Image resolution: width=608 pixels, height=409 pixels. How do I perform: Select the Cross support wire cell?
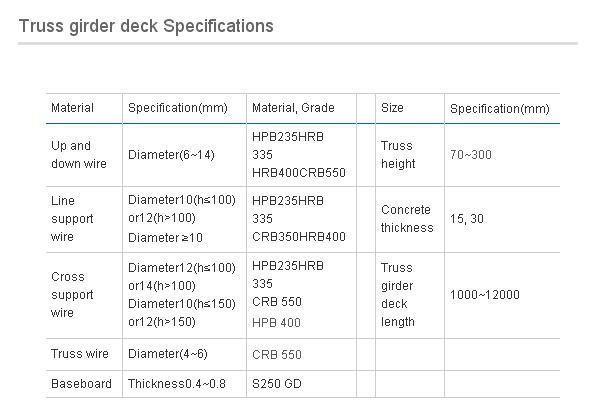coord(73,295)
